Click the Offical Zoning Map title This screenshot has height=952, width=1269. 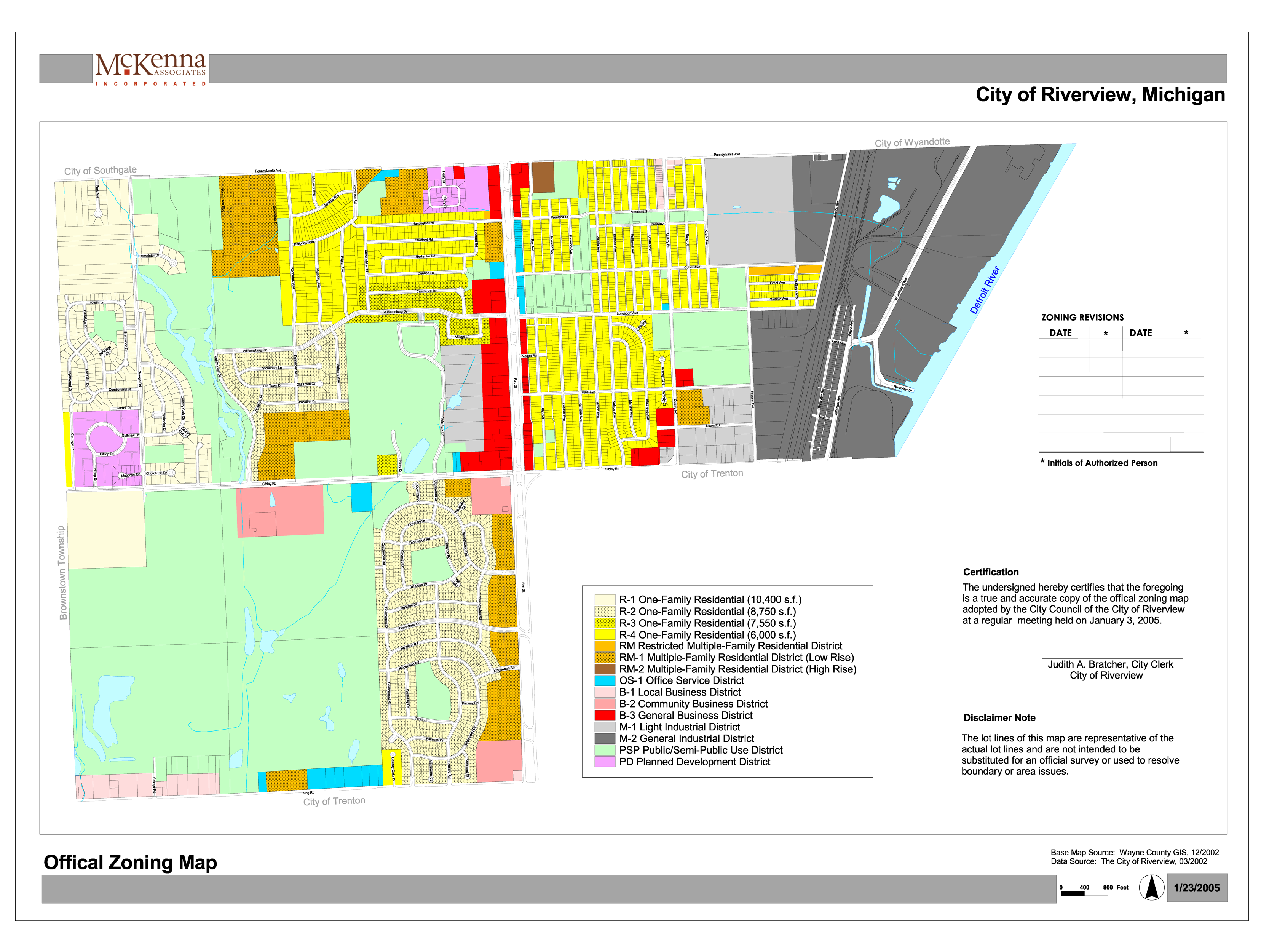[130, 863]
